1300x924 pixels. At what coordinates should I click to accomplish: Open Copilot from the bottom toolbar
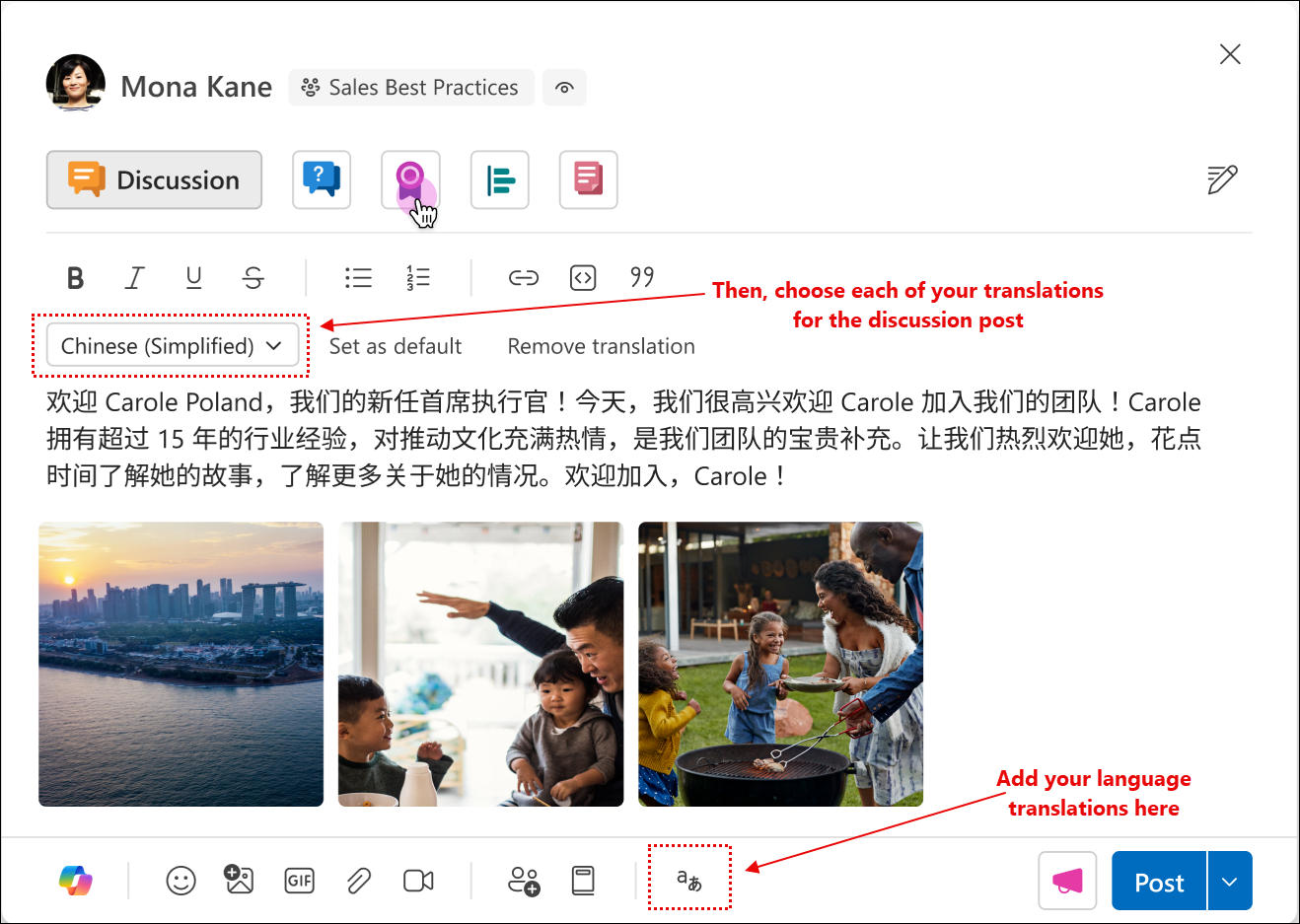77,881
